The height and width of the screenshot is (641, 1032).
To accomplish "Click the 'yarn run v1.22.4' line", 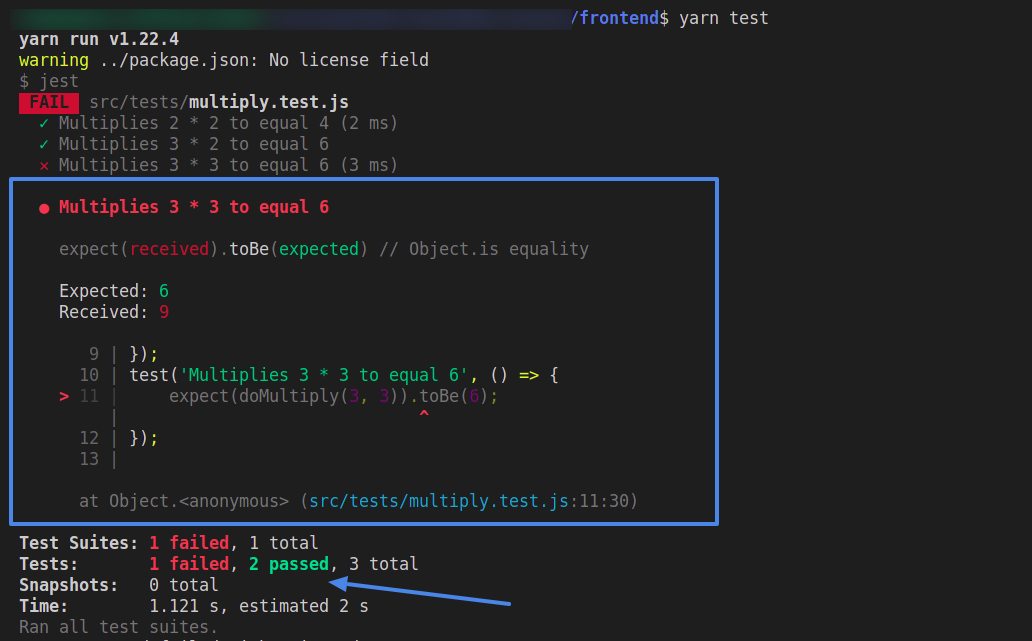I will pos(99,39).
